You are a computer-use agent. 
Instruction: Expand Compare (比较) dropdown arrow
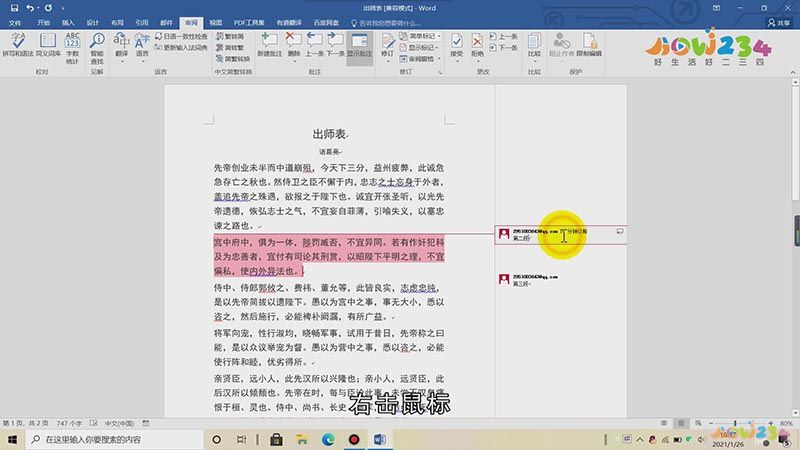point(534,61)
